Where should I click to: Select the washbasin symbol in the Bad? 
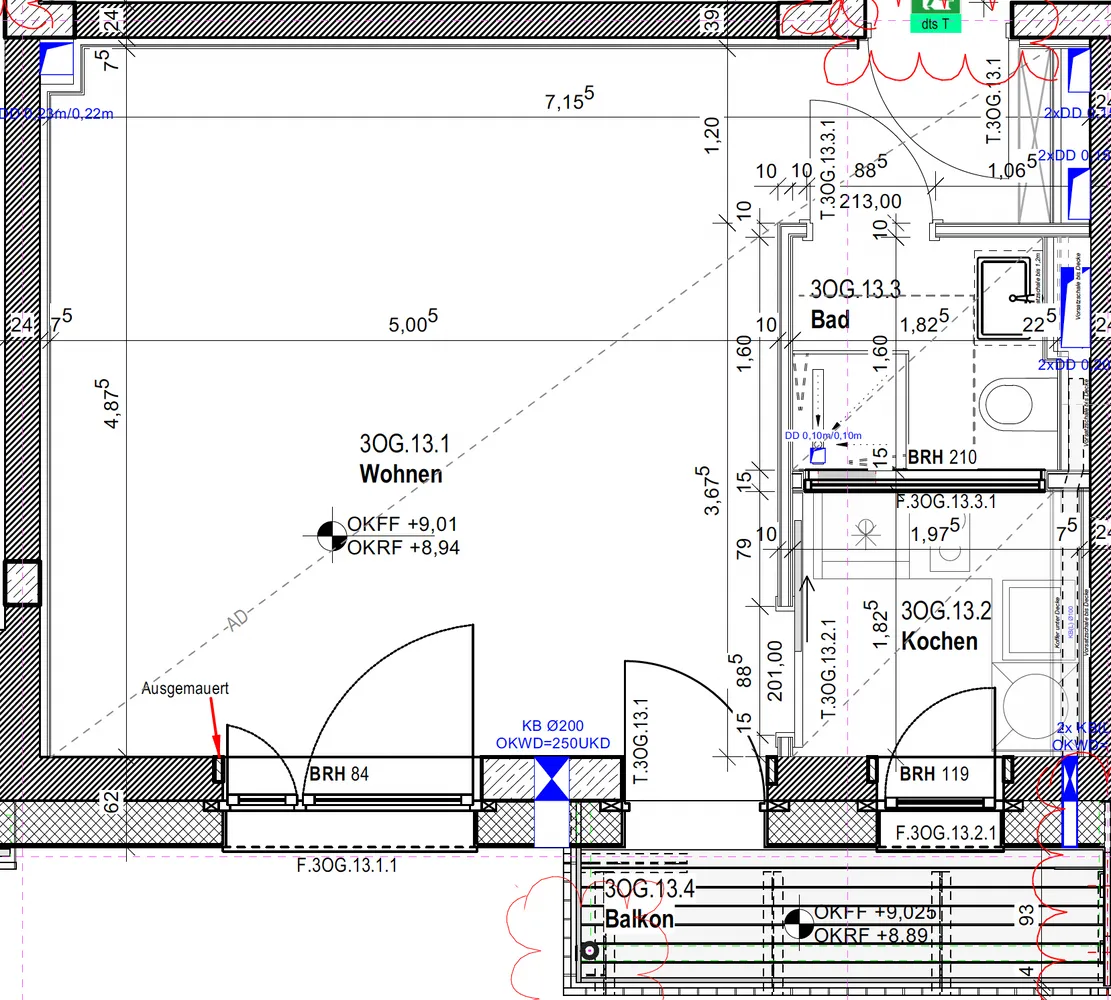click(x=1005, y=298)
